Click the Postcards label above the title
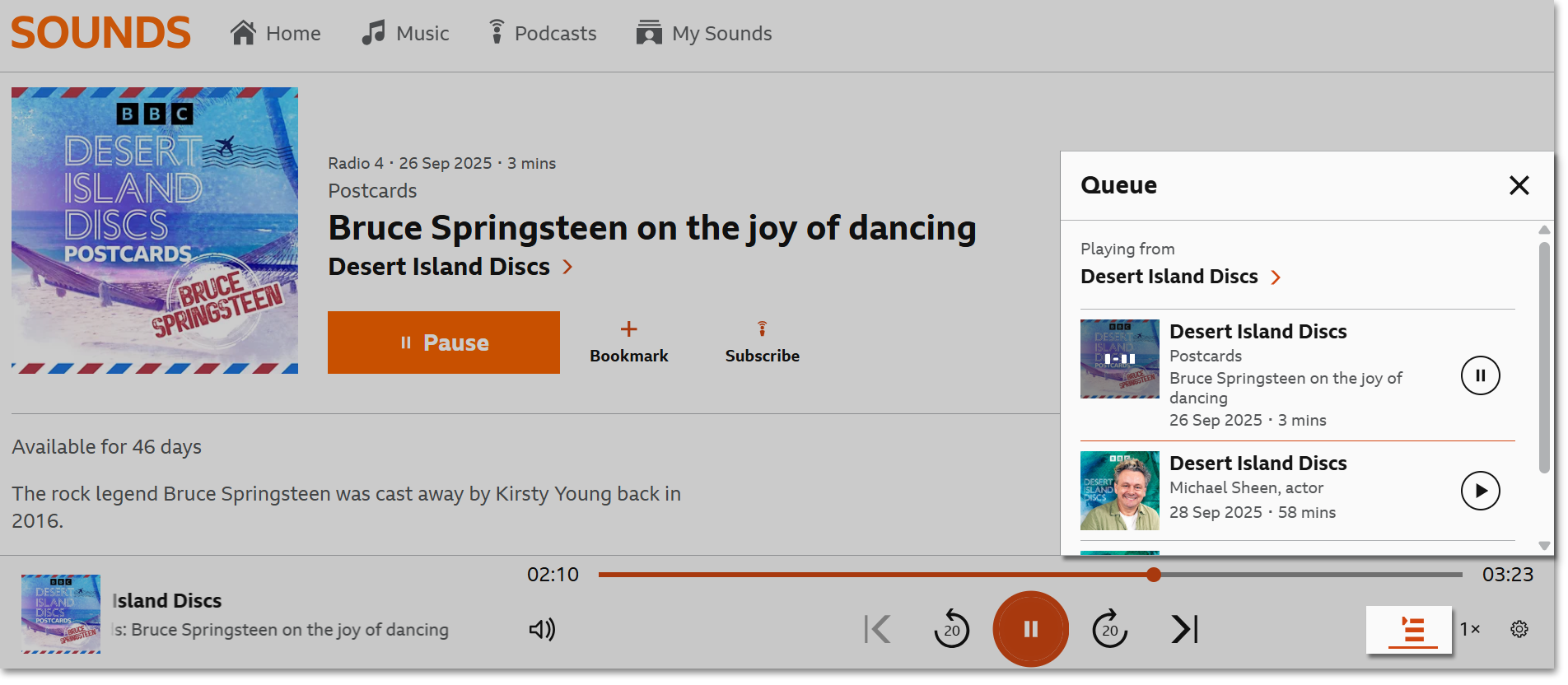 (x=372, y=191)
